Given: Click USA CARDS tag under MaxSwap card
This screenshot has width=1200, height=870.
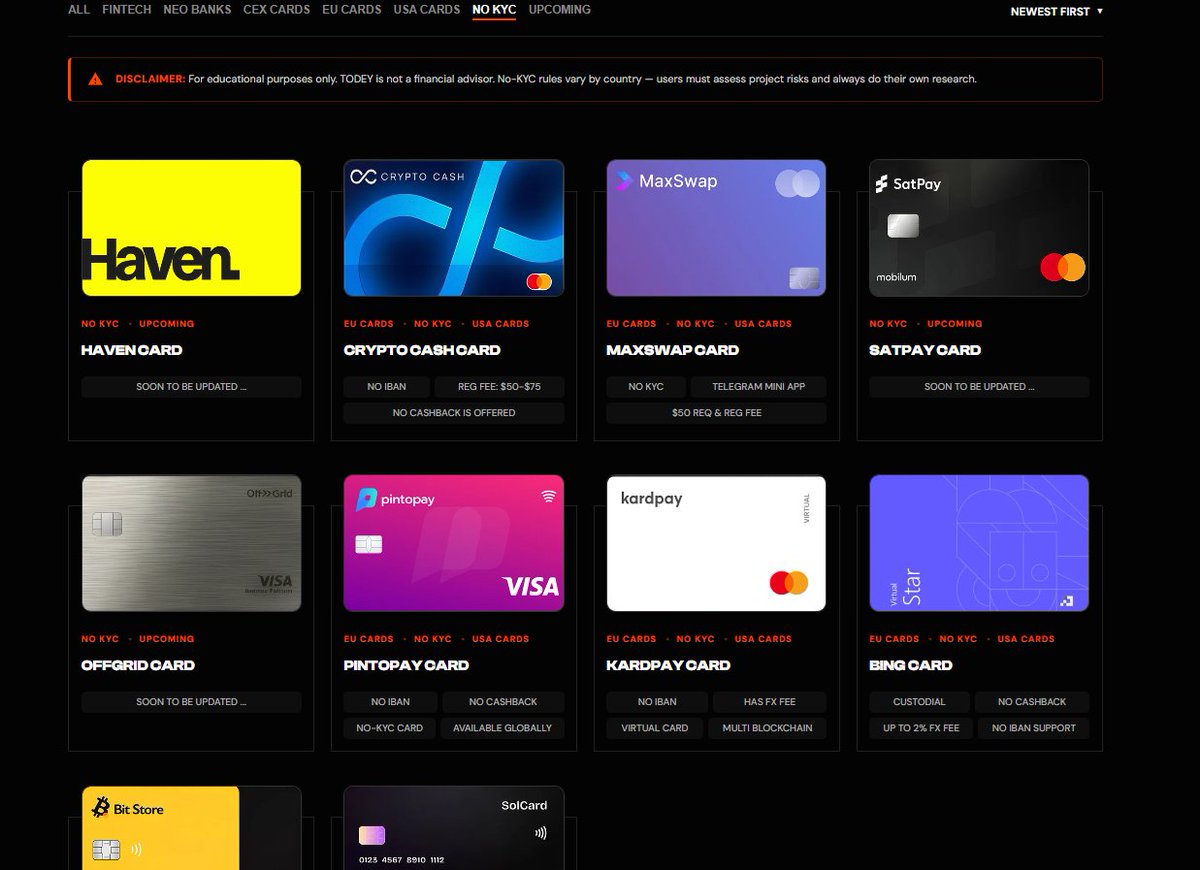Looking at the screenshot, I should [x=763, y=324].
